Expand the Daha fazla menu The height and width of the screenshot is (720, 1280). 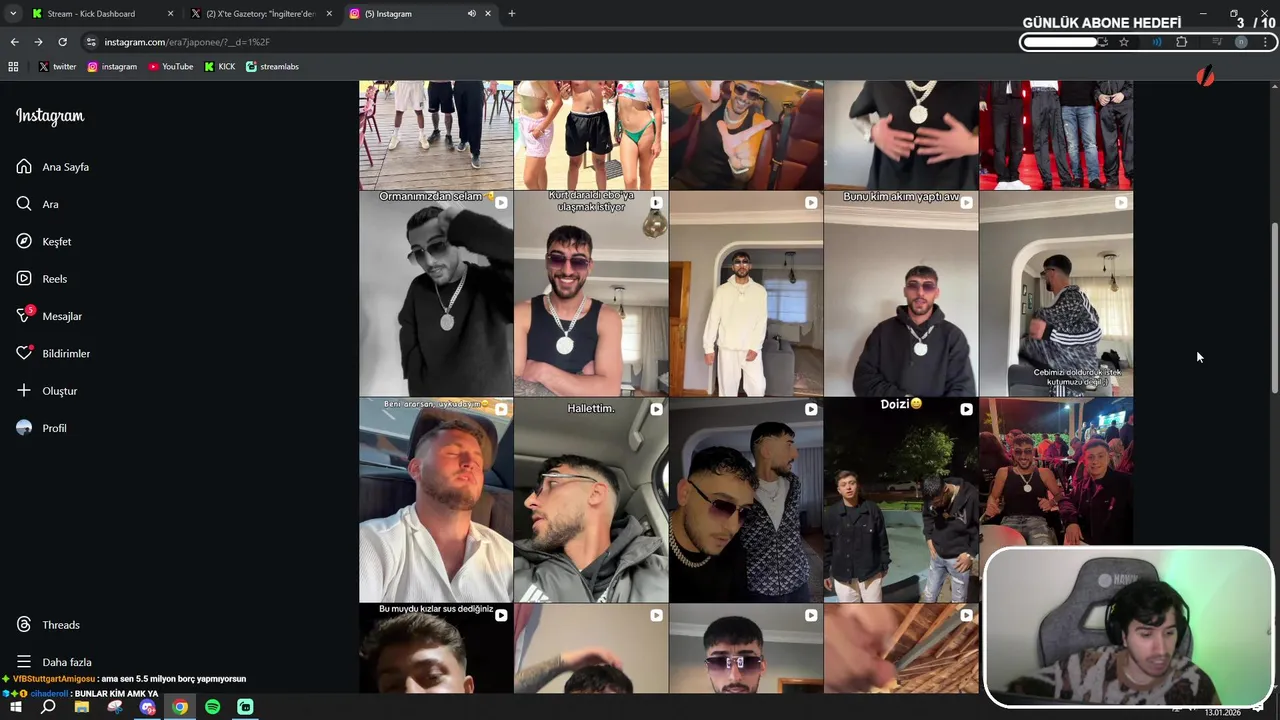(54, 662)
